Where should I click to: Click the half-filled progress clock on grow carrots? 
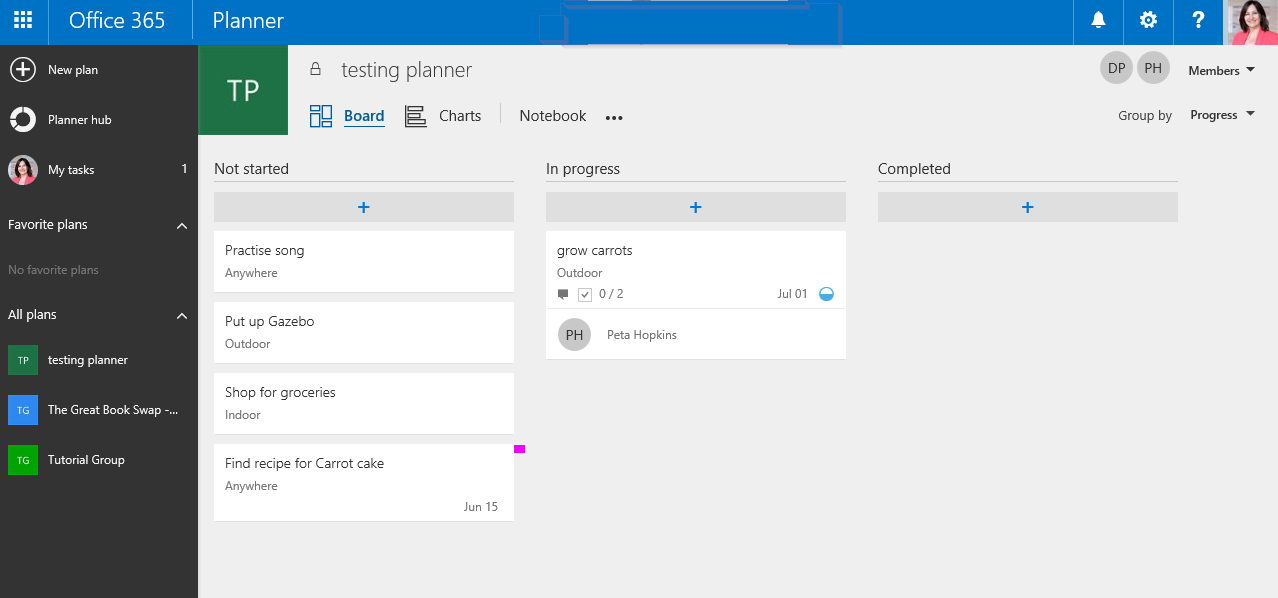826,293
